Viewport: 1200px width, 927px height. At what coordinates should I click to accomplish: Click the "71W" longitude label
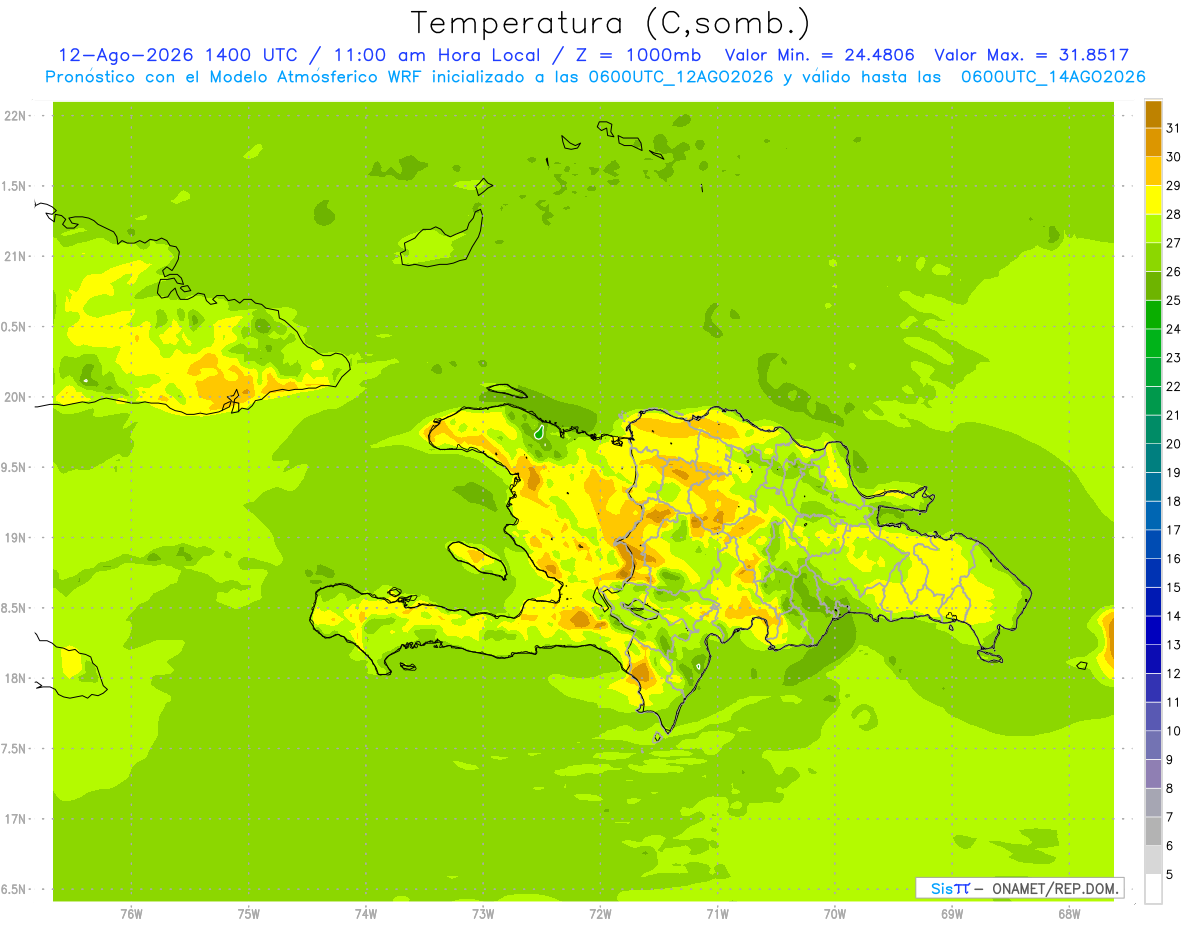tap(717, 914)
